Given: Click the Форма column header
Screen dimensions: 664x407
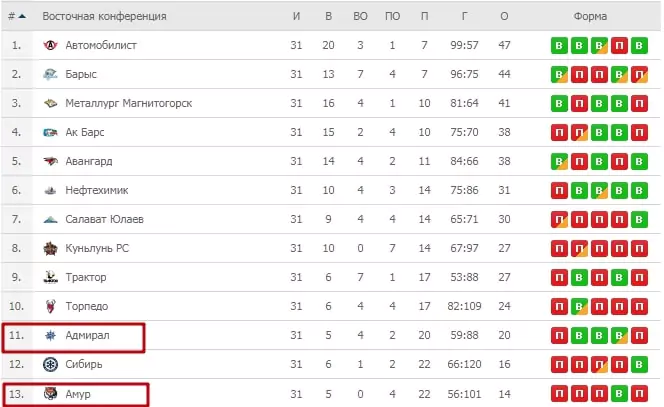Looking at the screenshot, I should click(x=590, y=16).
